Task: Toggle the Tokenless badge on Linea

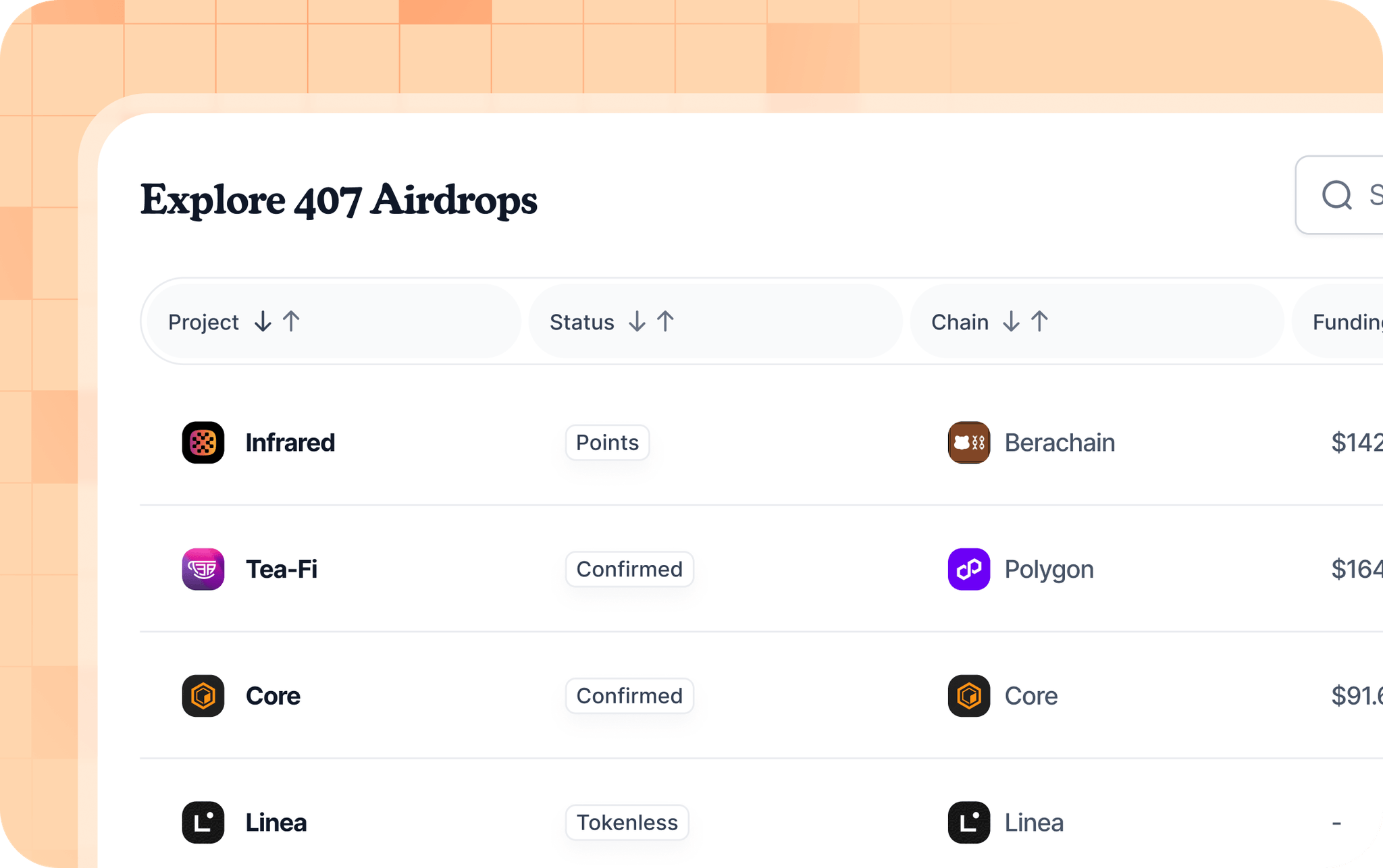Action: (627, 822)
